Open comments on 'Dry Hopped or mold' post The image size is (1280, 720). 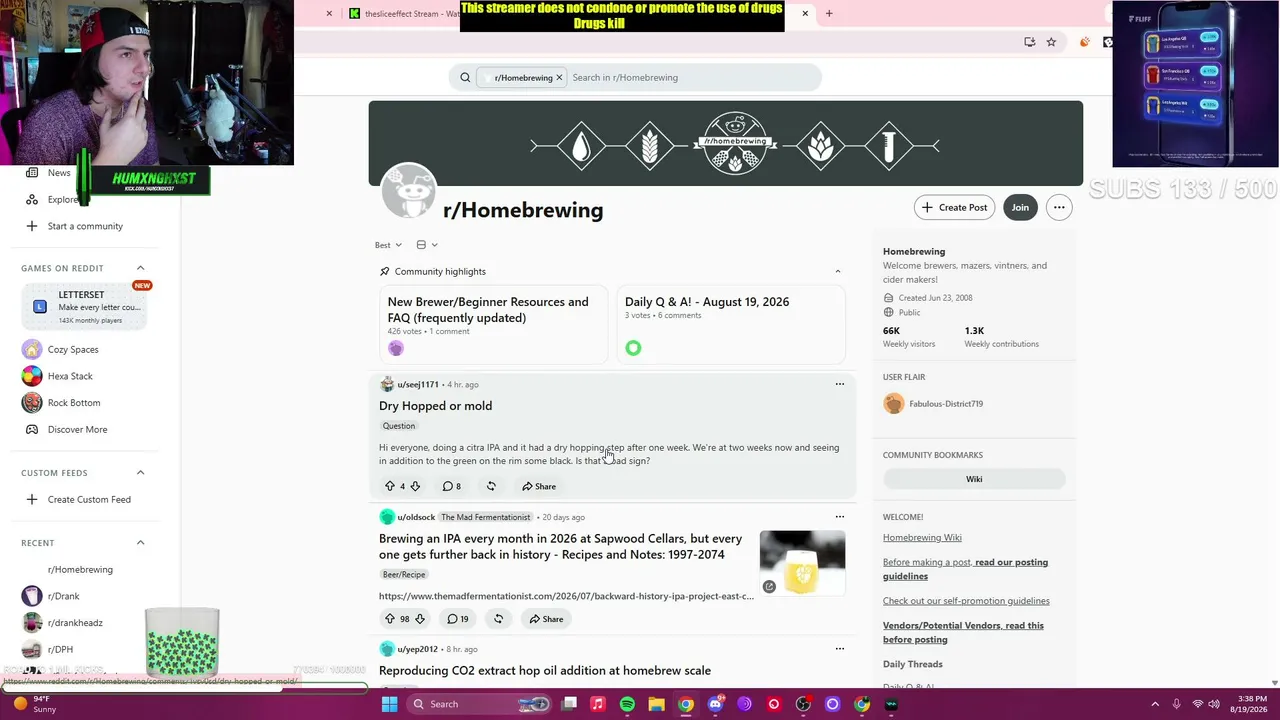[452, 486]
